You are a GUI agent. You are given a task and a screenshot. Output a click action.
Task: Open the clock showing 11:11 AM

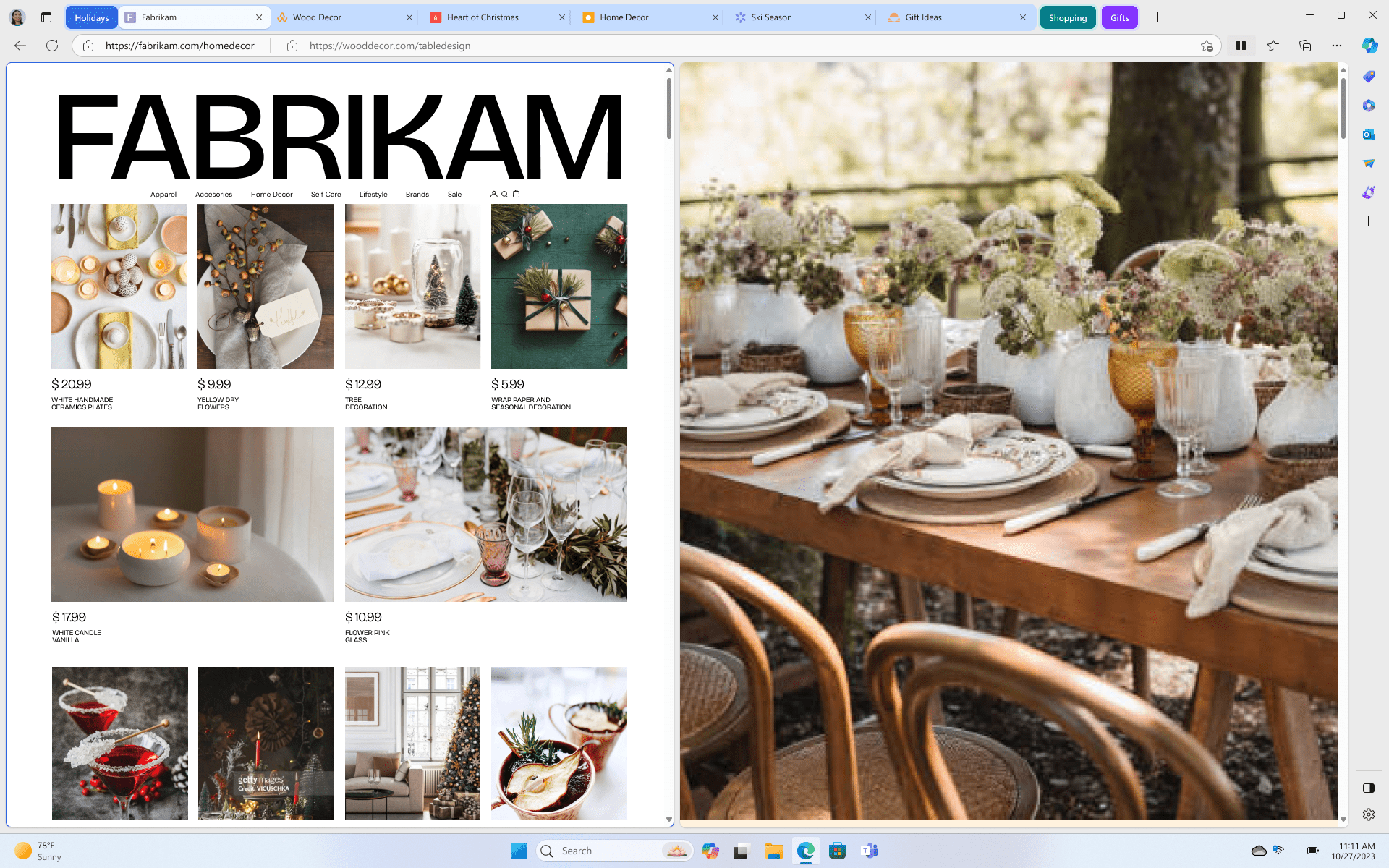(1353, 851)
